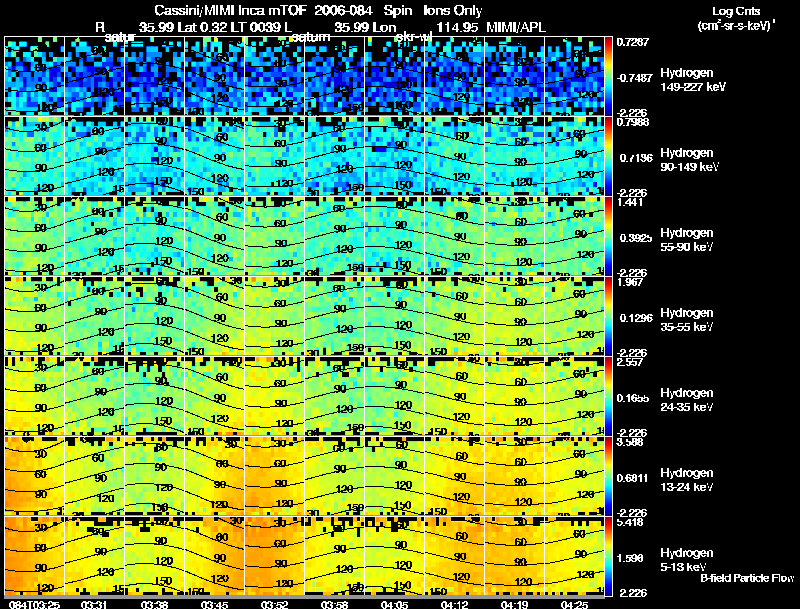Click the time axis label '04:12'
This screenshot has height=609, width=800.
coord(455,604)
